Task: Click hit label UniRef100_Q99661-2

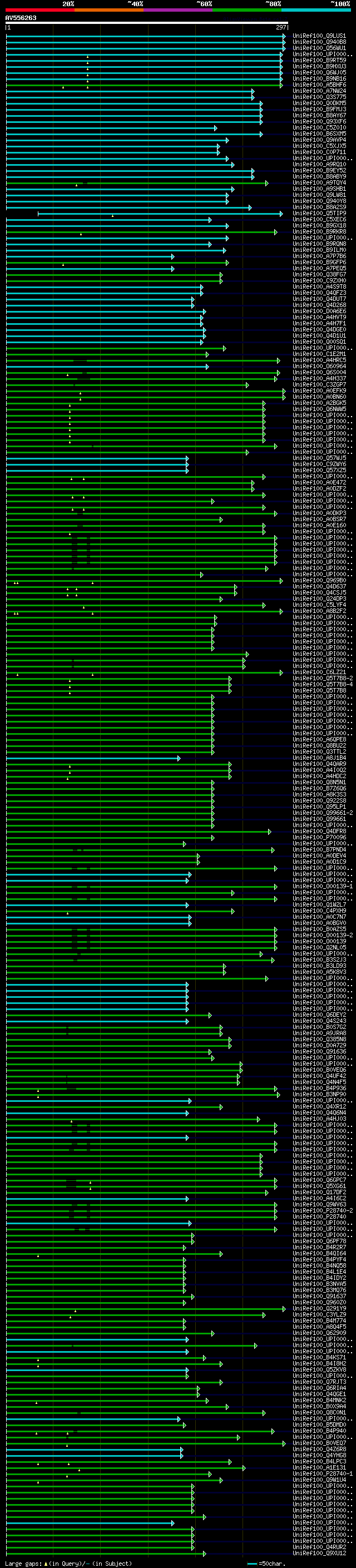Action: pyautogui.click(x=322, y=813)
